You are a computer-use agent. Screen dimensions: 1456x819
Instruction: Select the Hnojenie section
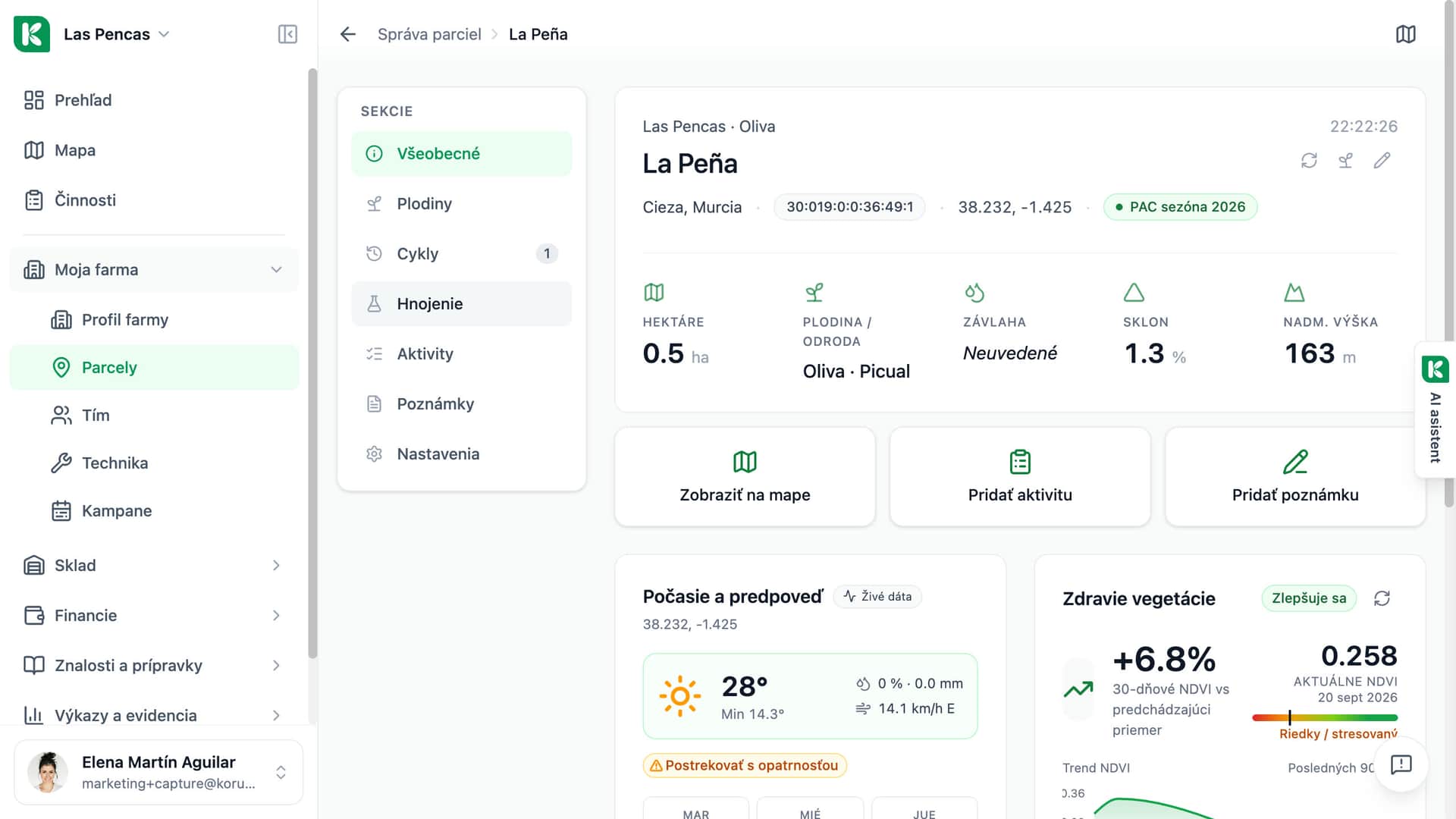click(x=461, y=304)
